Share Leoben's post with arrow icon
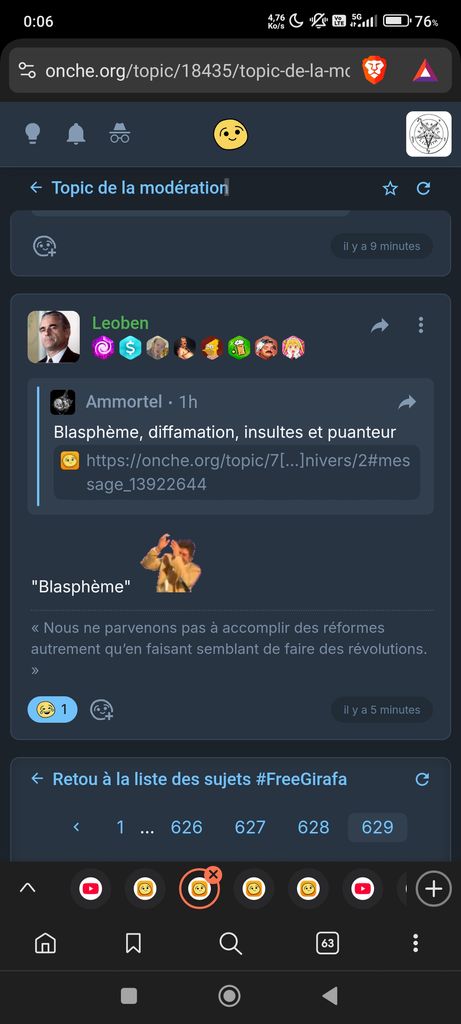461x1024 pixels. 379,325
